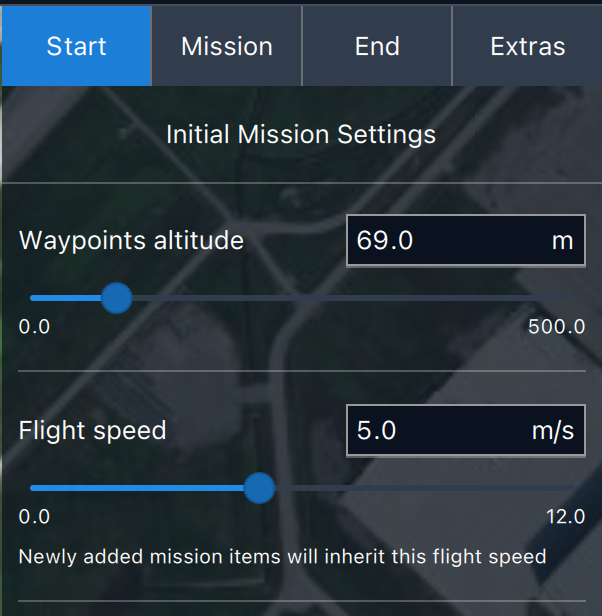Click the unfilled part of the flight speed track
This screenshot has height=616, width=602.
[x=420, y=488]
